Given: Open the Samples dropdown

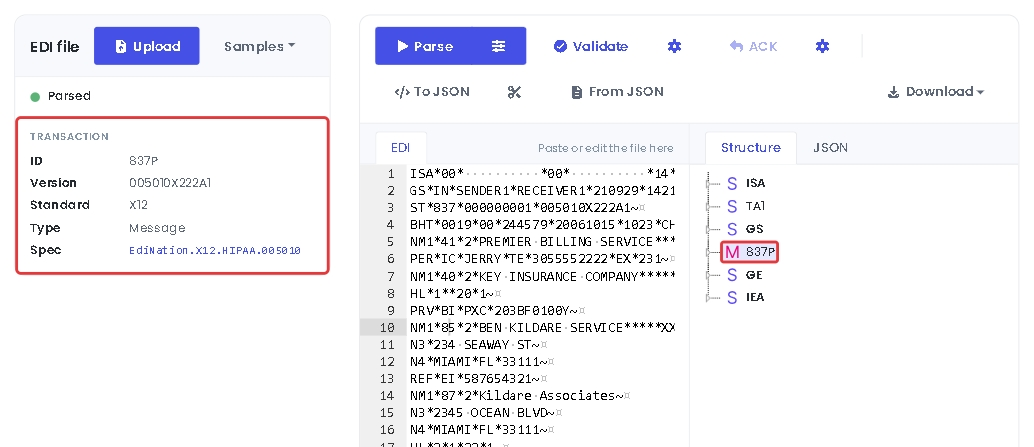Looking at the screenshot, I should 259,46.
